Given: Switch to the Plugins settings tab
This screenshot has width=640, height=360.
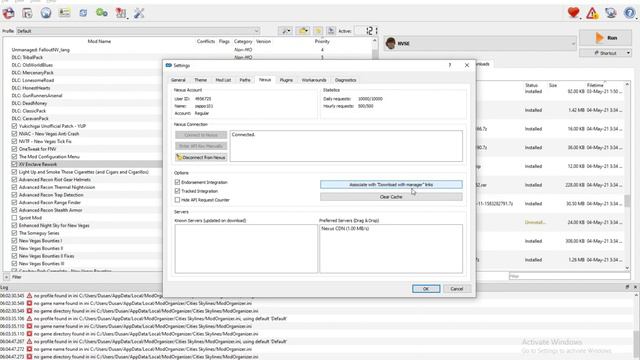Looking at the screenshot, I should click(286, 80).
